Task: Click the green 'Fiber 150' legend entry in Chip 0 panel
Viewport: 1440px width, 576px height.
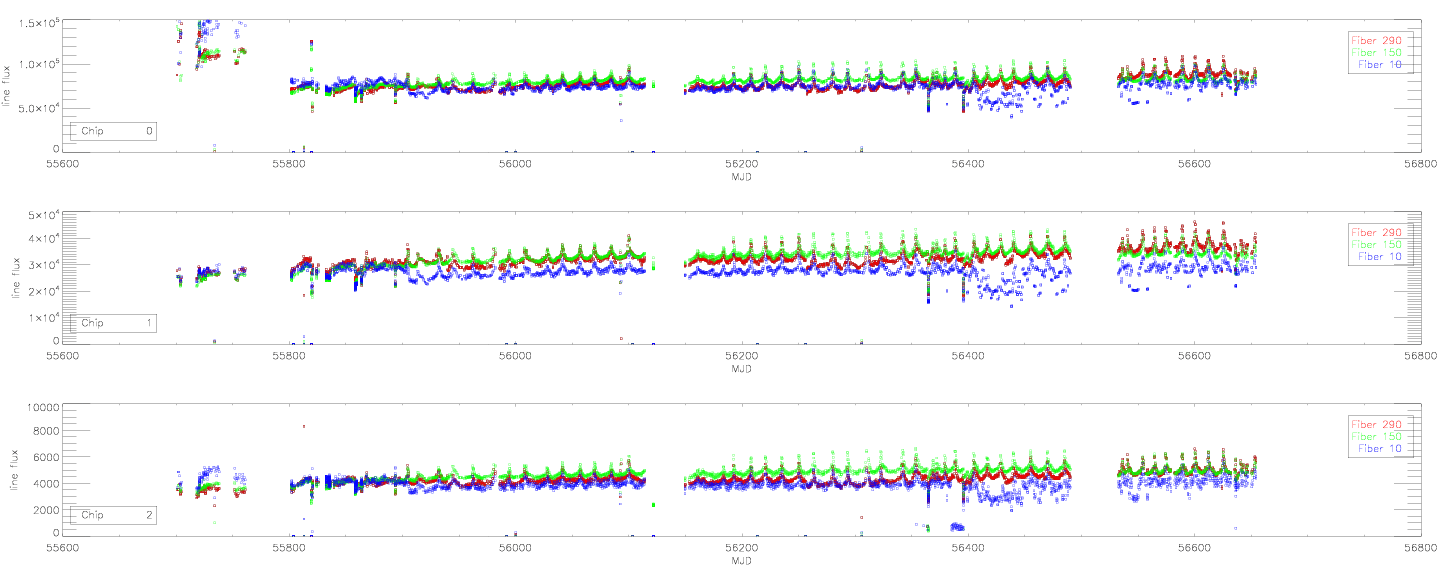Action: (1375, 51)
